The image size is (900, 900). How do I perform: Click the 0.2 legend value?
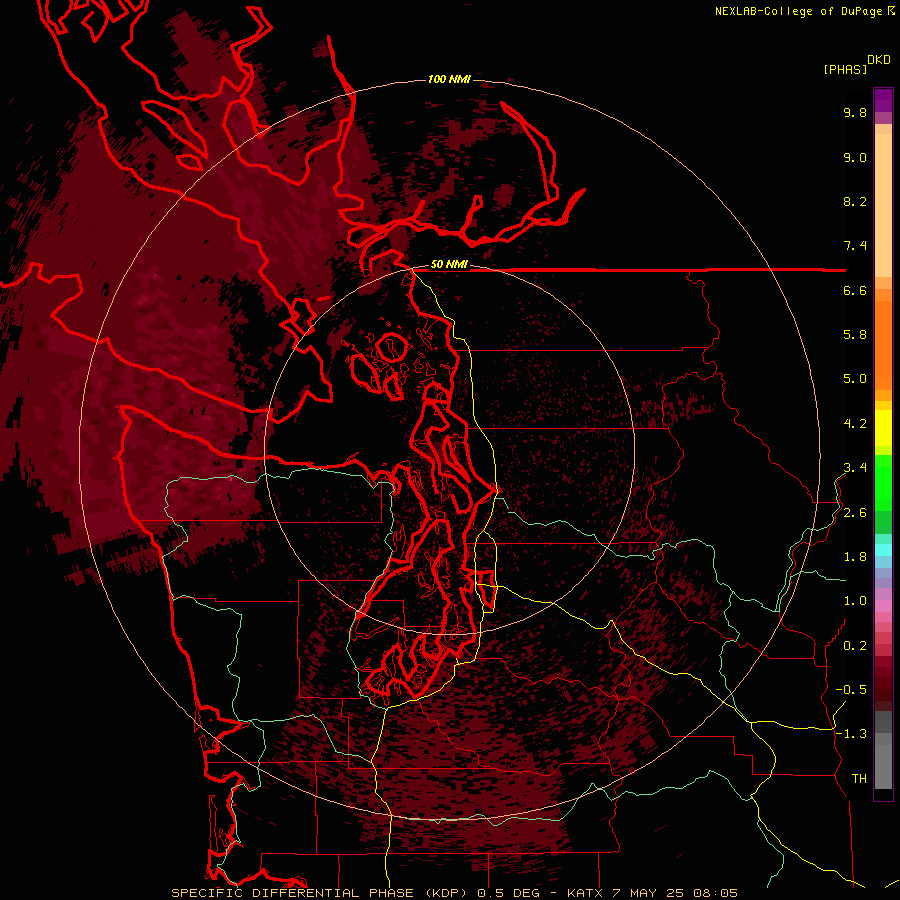(855, 646)
